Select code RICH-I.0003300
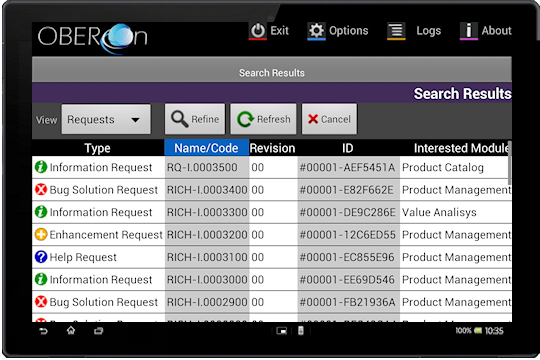 [x=207, y=212]
